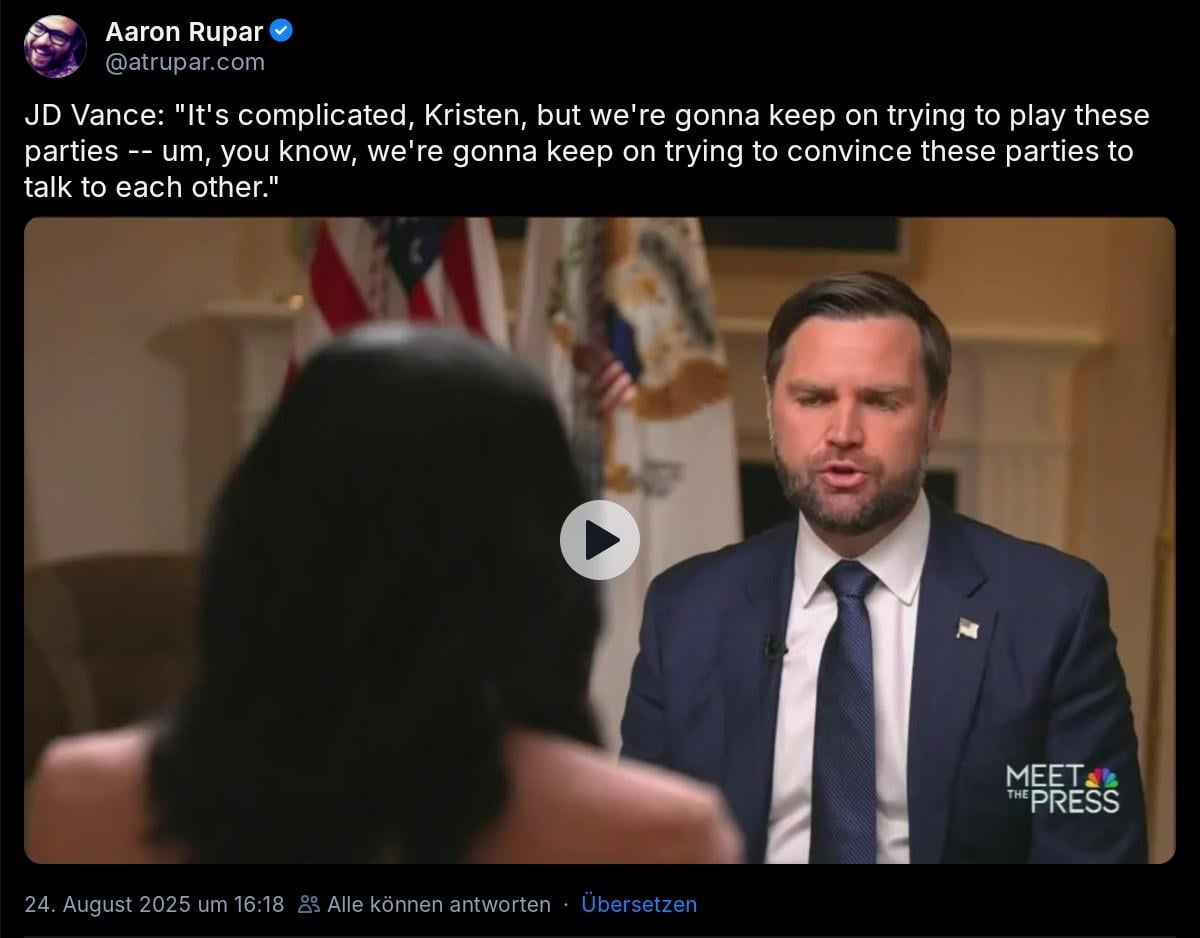Click the NBC peacock icon in the watermark

[1103, 777]
